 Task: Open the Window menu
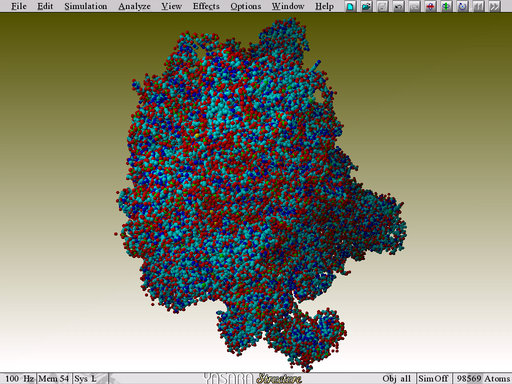pos(288,6)
